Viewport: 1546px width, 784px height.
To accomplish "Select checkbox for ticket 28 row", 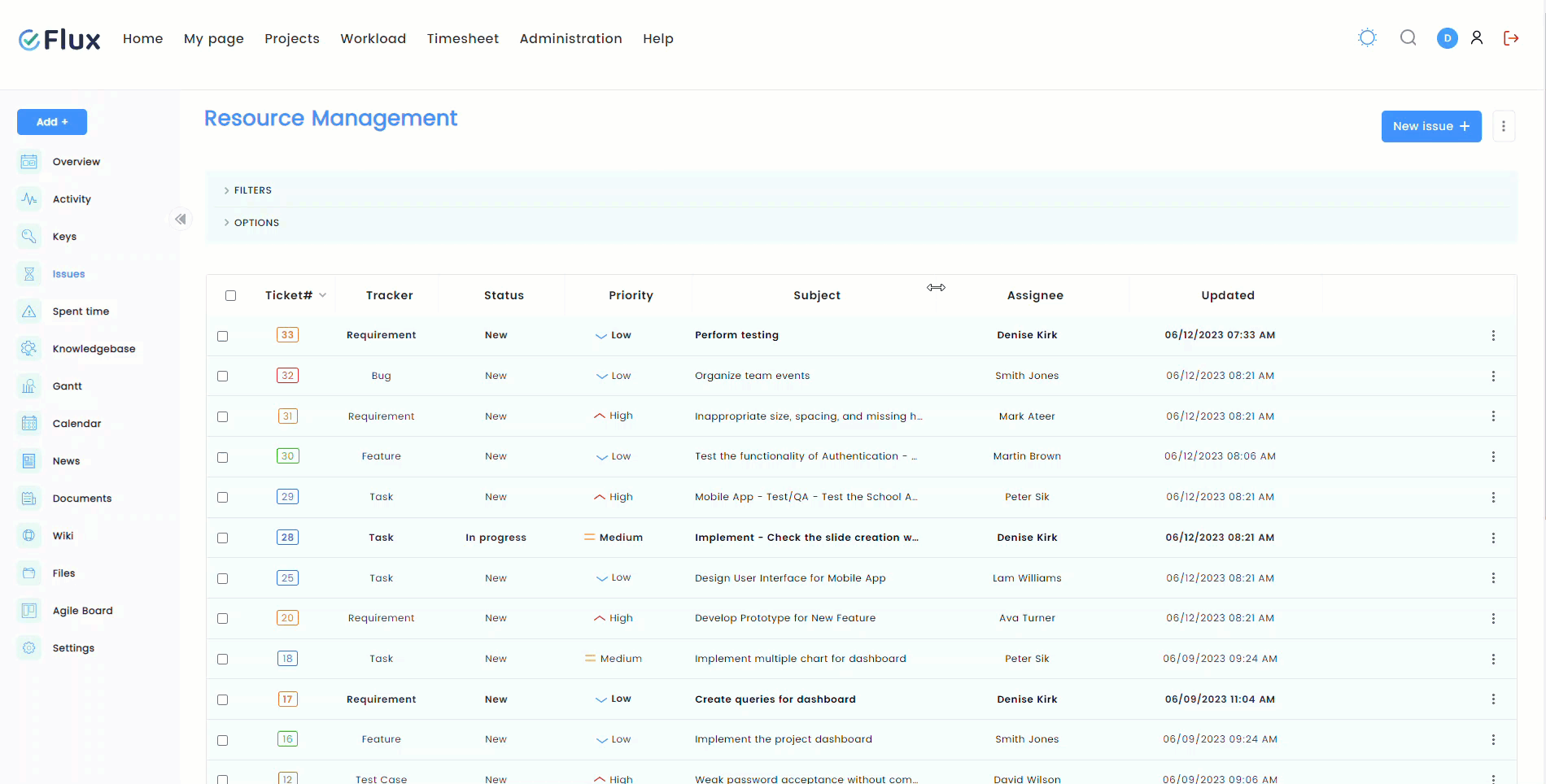I will pyautogui.click(x=223, y=538).
